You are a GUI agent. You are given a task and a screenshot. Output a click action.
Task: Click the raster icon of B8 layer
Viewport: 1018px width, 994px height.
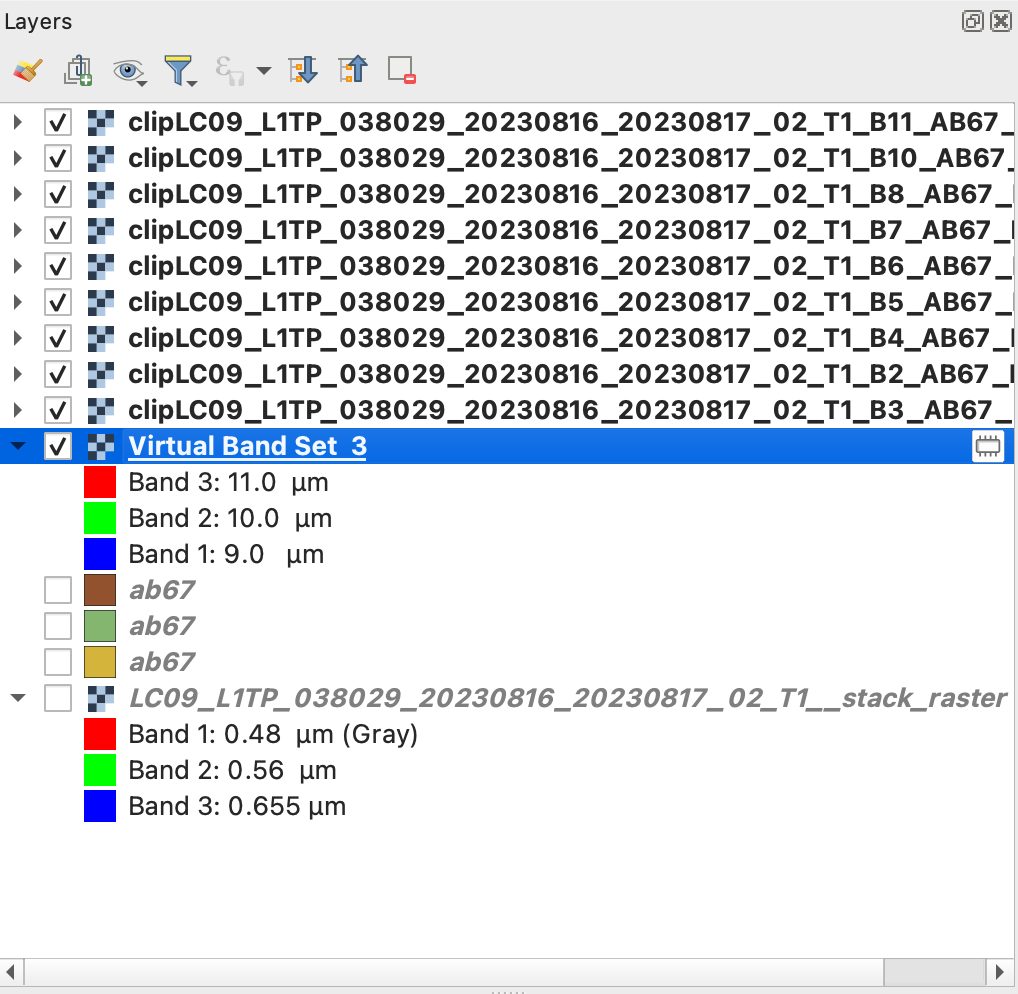(x=101, y=194)
